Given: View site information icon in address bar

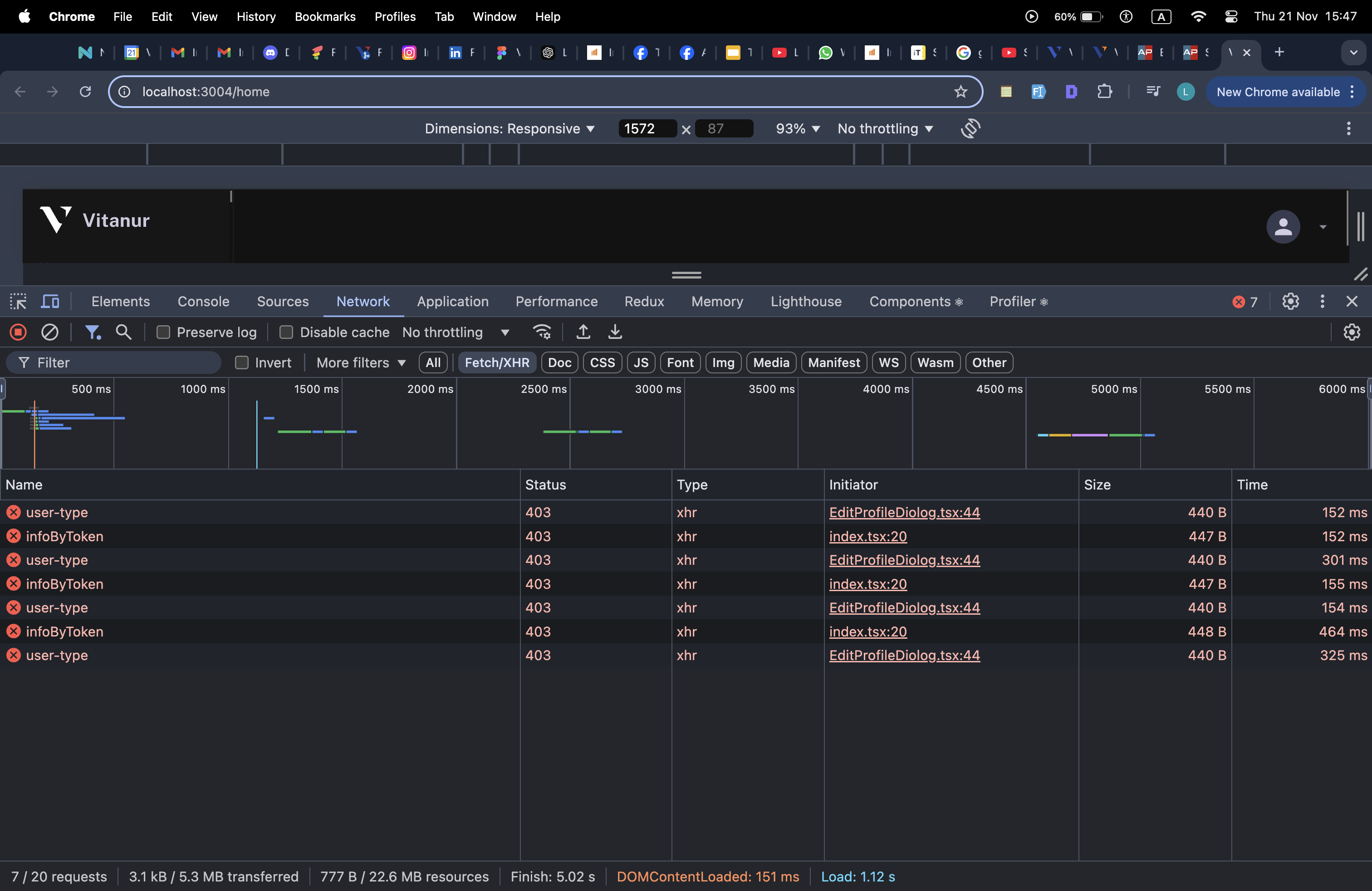Looking at the screenshot, I should pyautogui.click(x=124, y=92).
